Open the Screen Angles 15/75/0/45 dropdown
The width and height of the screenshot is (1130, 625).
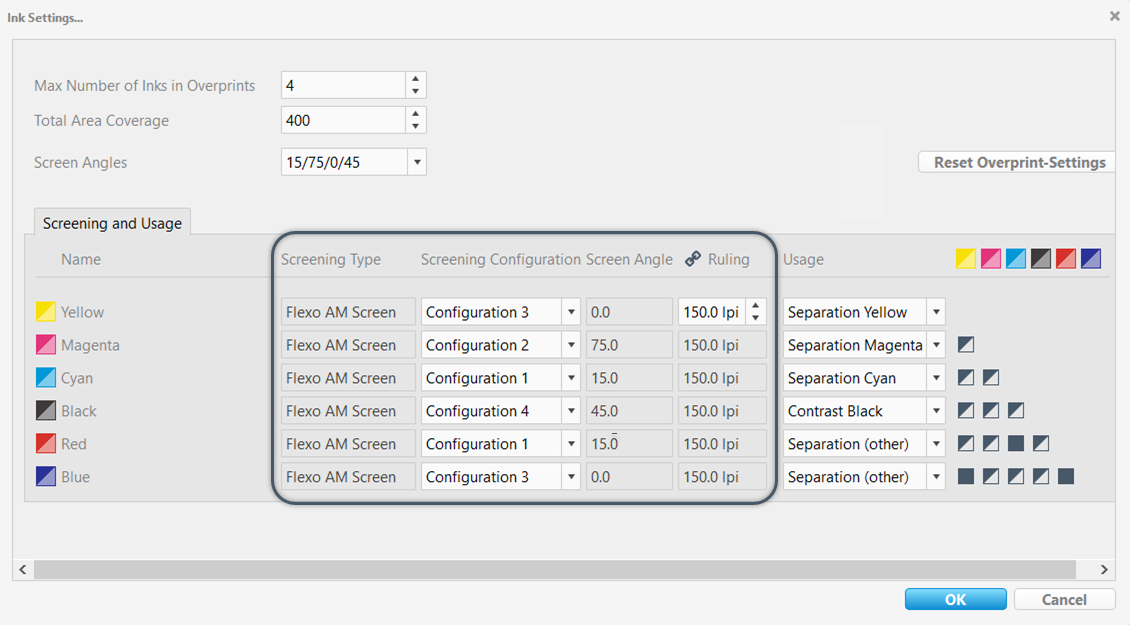tap(417, 162)
